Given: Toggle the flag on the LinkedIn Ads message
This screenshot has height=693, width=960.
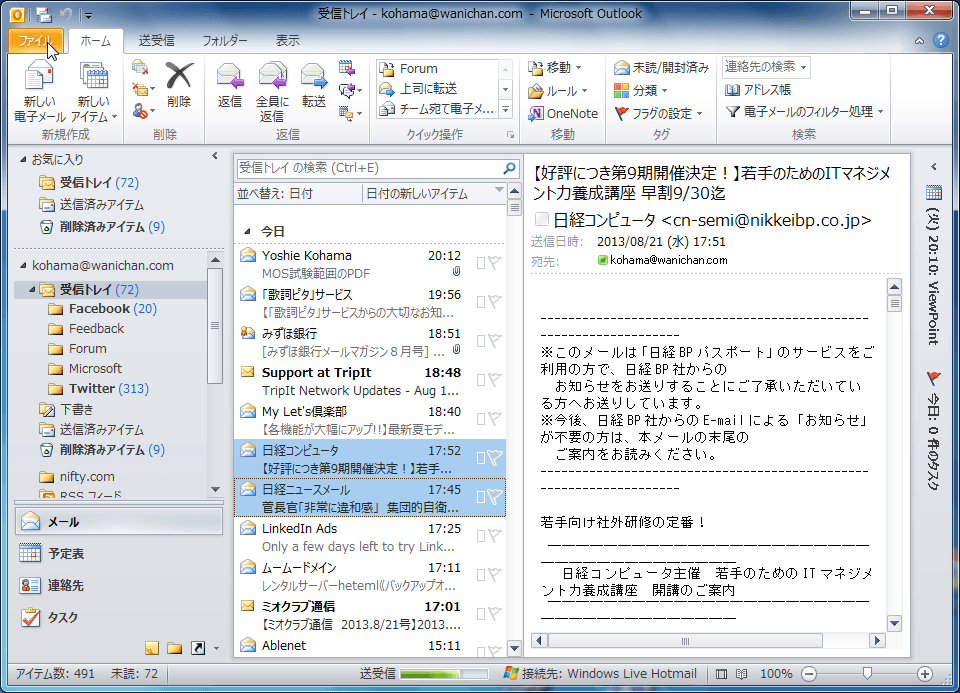Looking at the screenshot, I should pyautogui.click(x=495, y=536).
